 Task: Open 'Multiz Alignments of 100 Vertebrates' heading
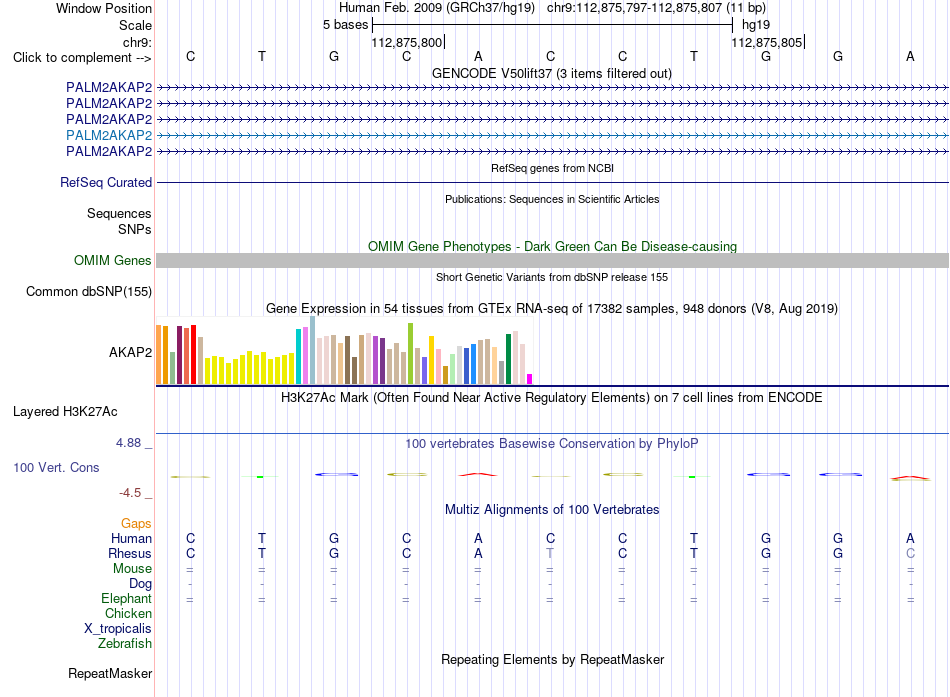[x=552, y=510]
